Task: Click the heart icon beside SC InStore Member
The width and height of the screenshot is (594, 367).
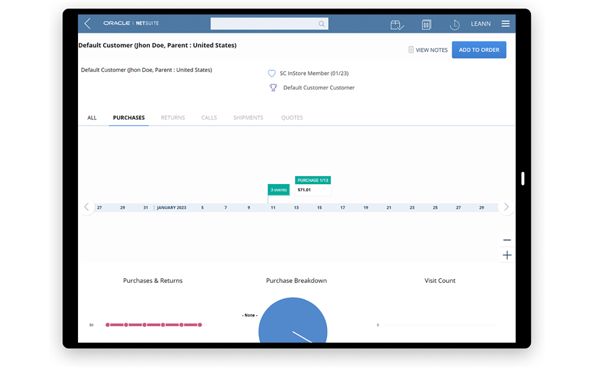Action: tap(272, 73)
